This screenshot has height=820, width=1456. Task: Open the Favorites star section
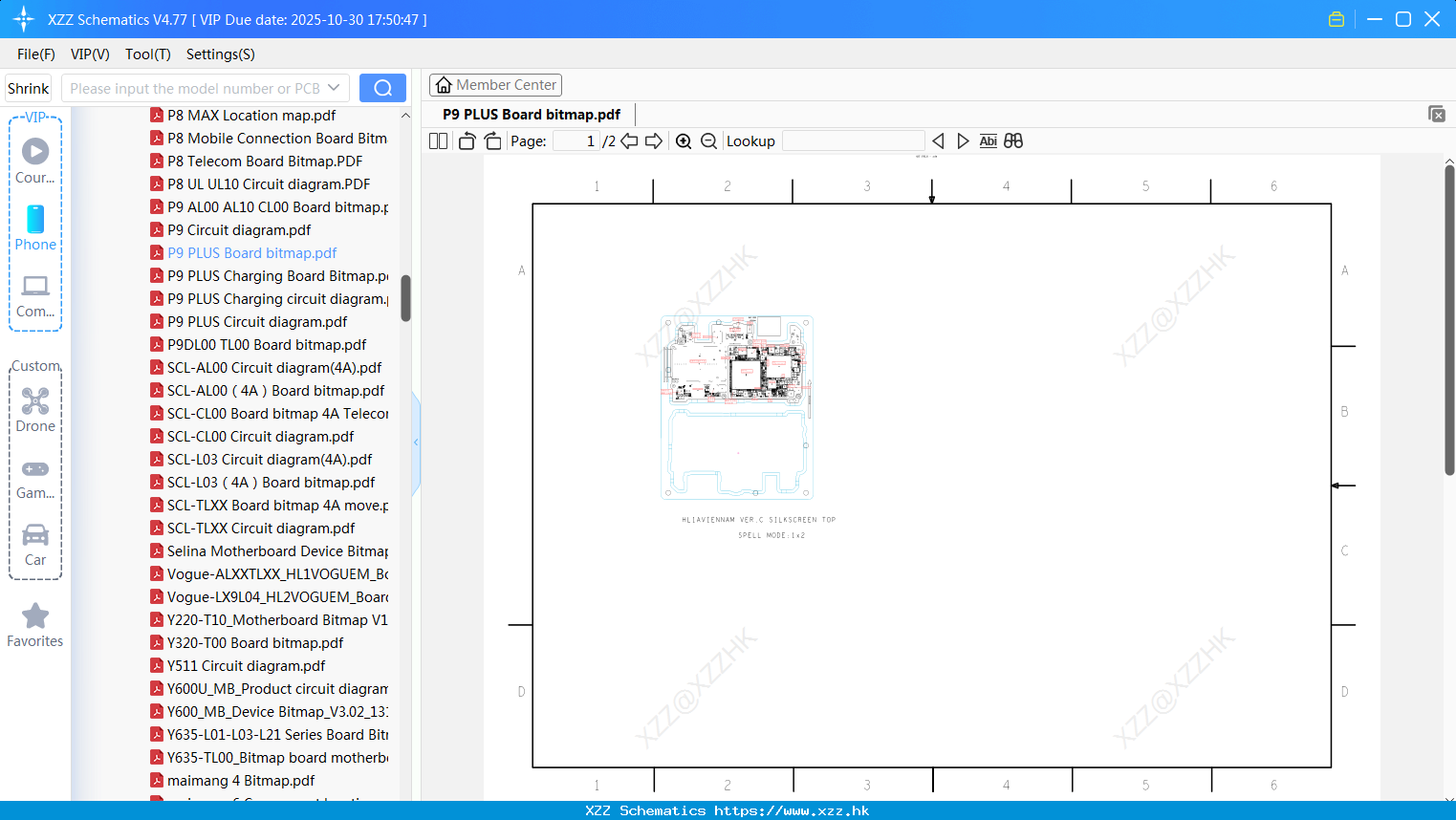click(35, 626)
